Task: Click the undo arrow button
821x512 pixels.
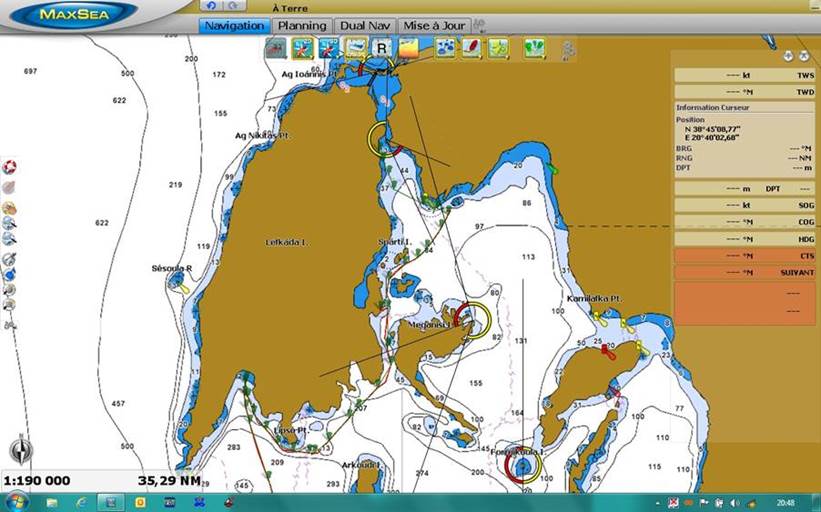Action: tap(210, 6)
